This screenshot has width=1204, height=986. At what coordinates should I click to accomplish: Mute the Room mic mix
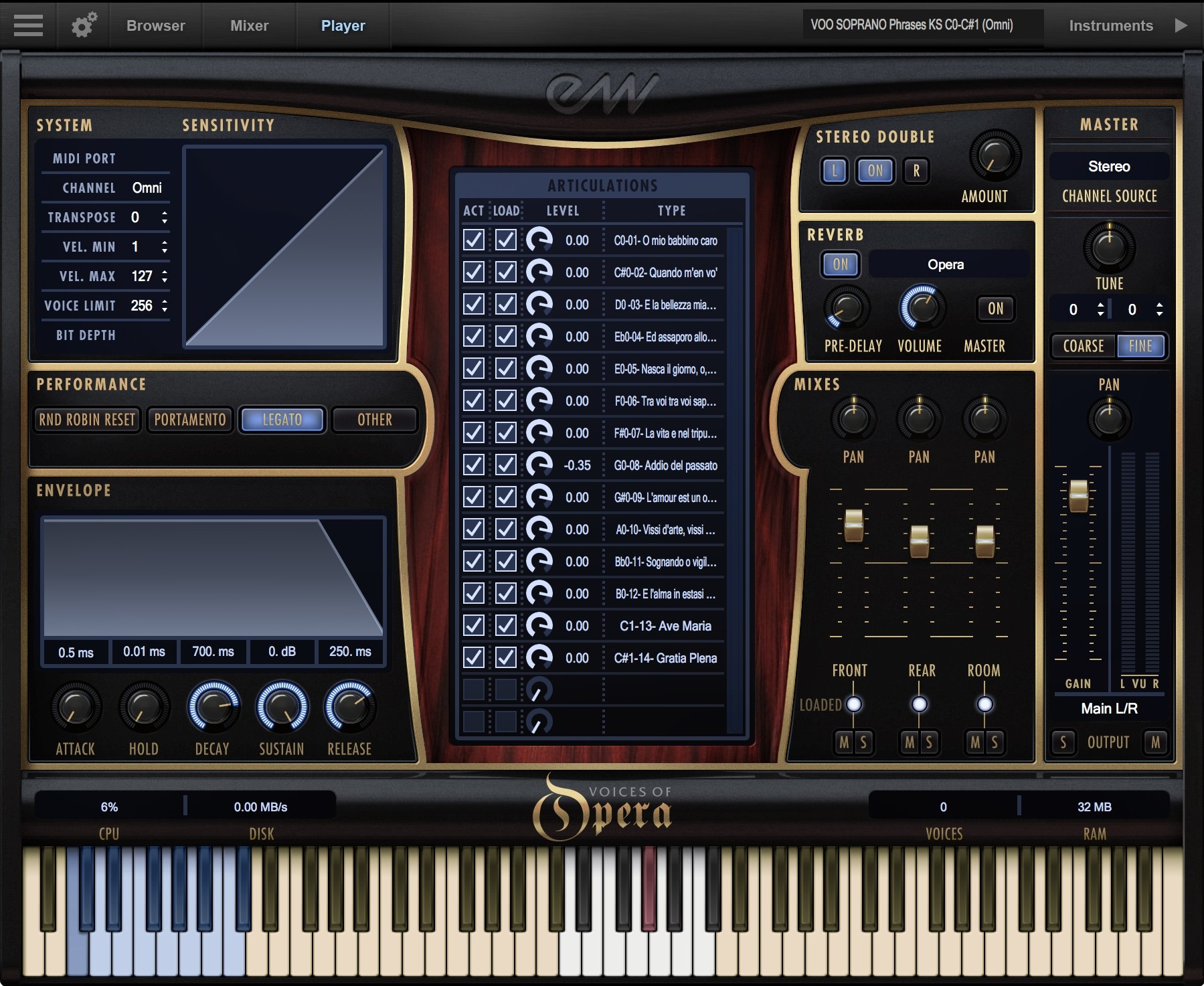point(975,742)
